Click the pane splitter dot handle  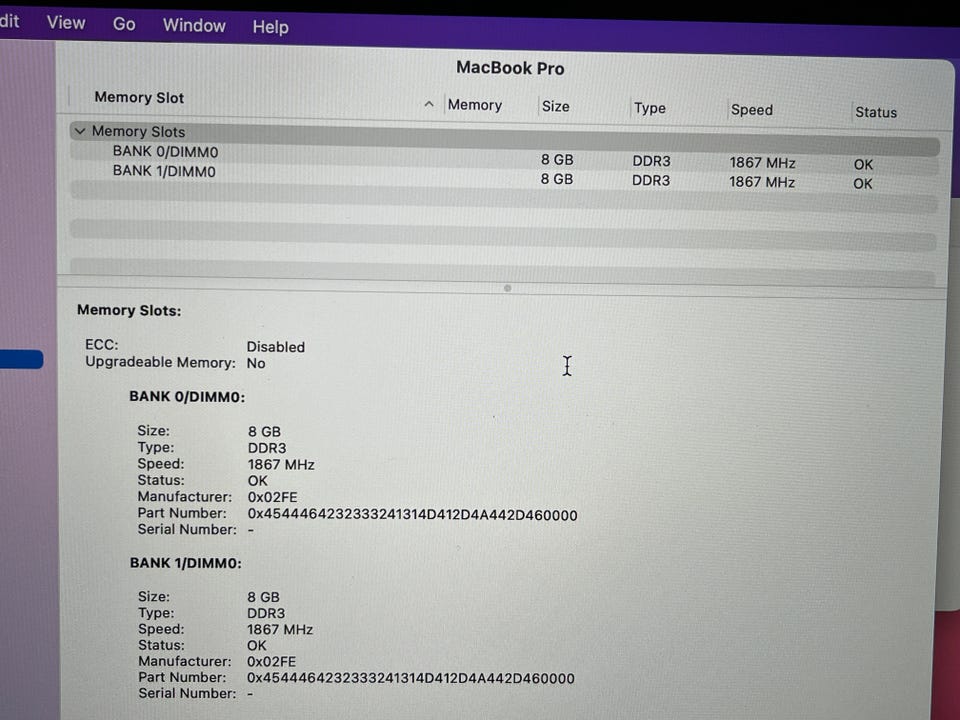pos(507,288)
